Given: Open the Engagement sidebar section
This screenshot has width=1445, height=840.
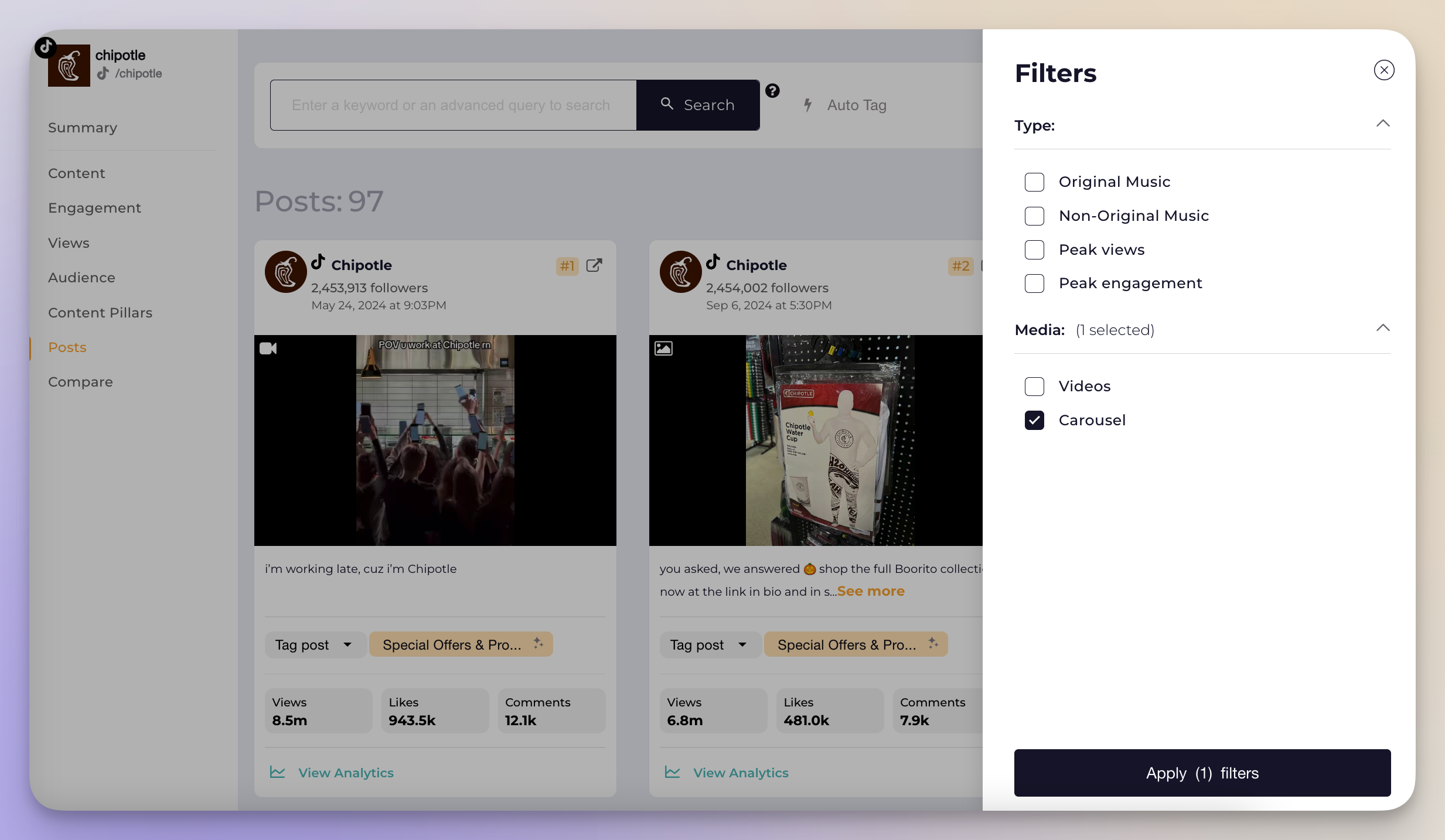Looking at the screenshot, I should click(95, 208).
